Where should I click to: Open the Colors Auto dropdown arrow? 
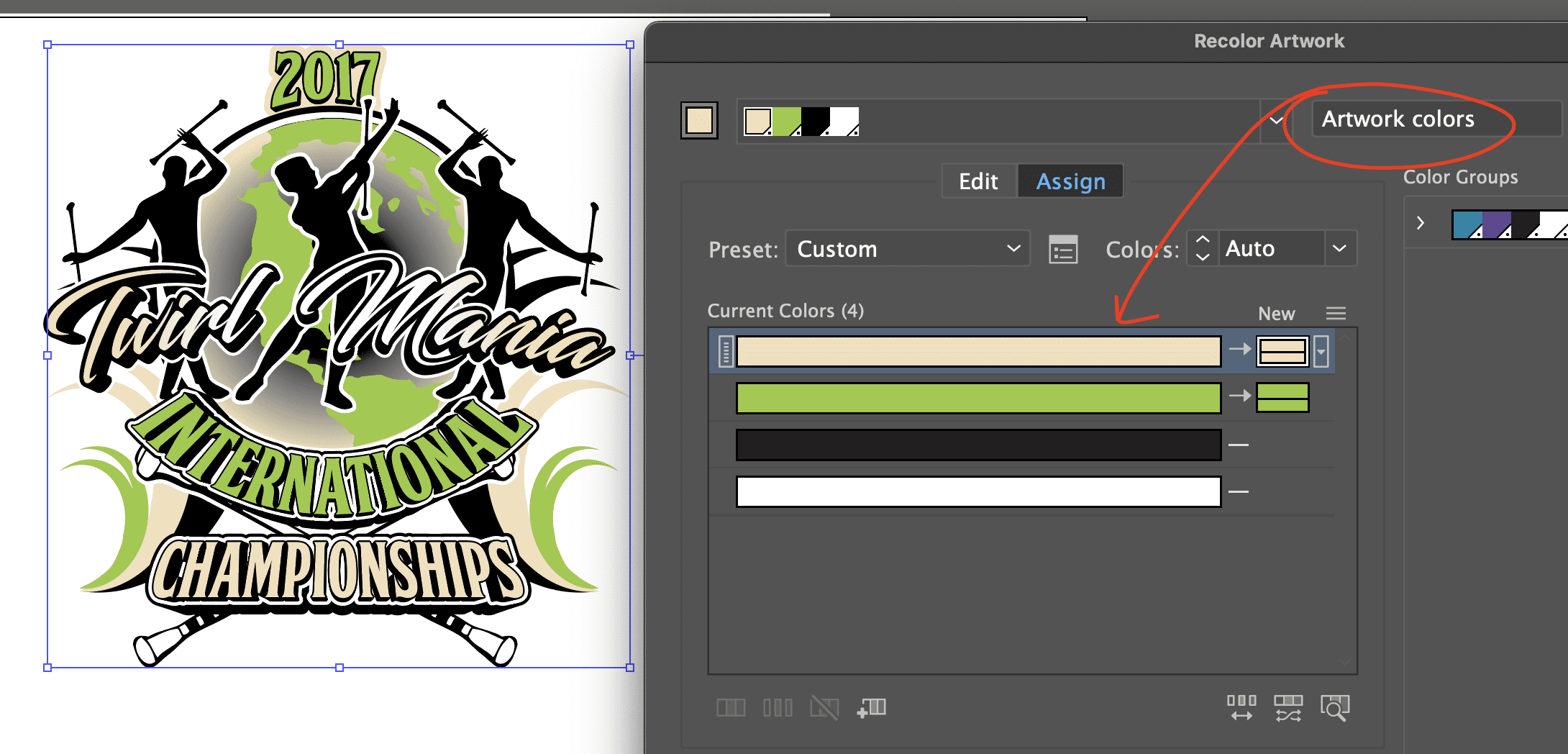[x=1340, y=249]
